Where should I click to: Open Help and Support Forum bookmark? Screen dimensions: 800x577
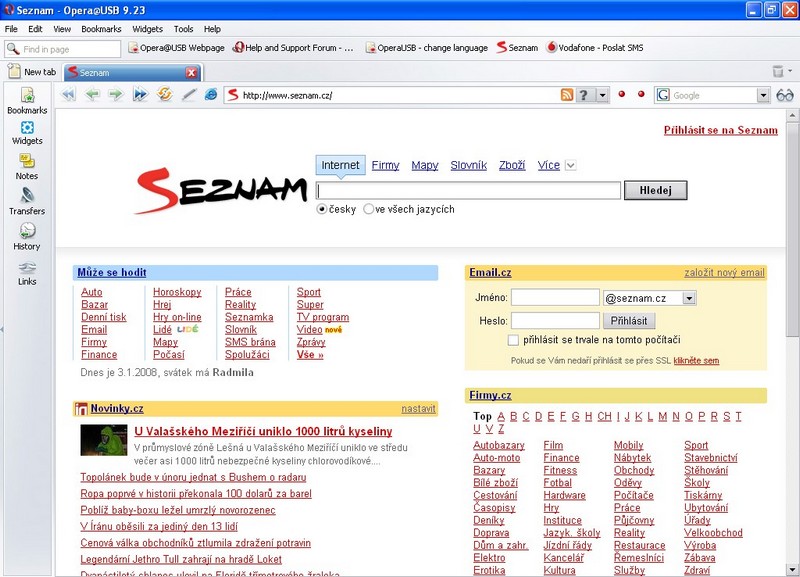point(293,48)
